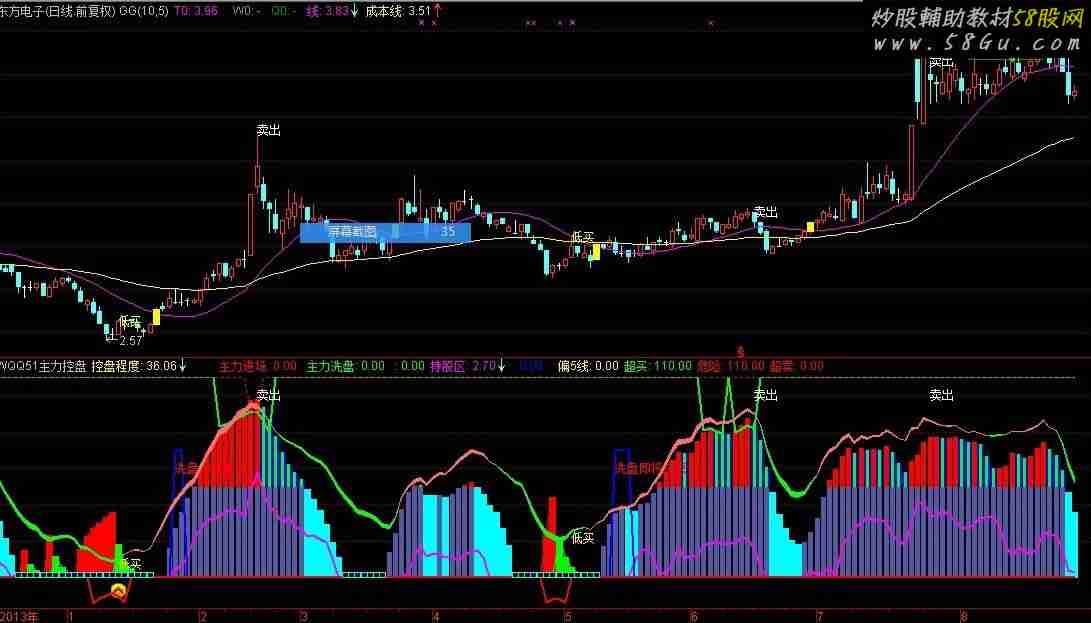Click the up arrow after 成本线 3.51
1091x623 pixels.
pos(438,11)
